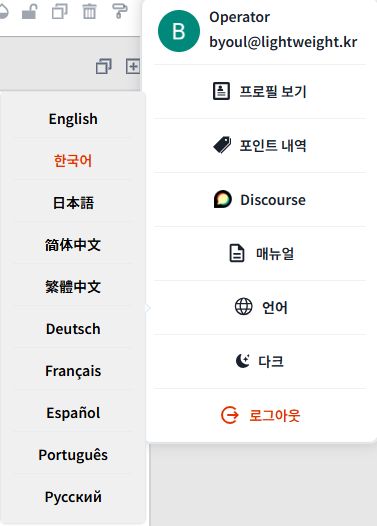
Task: Select 한국어 language option
Action: 73,161
